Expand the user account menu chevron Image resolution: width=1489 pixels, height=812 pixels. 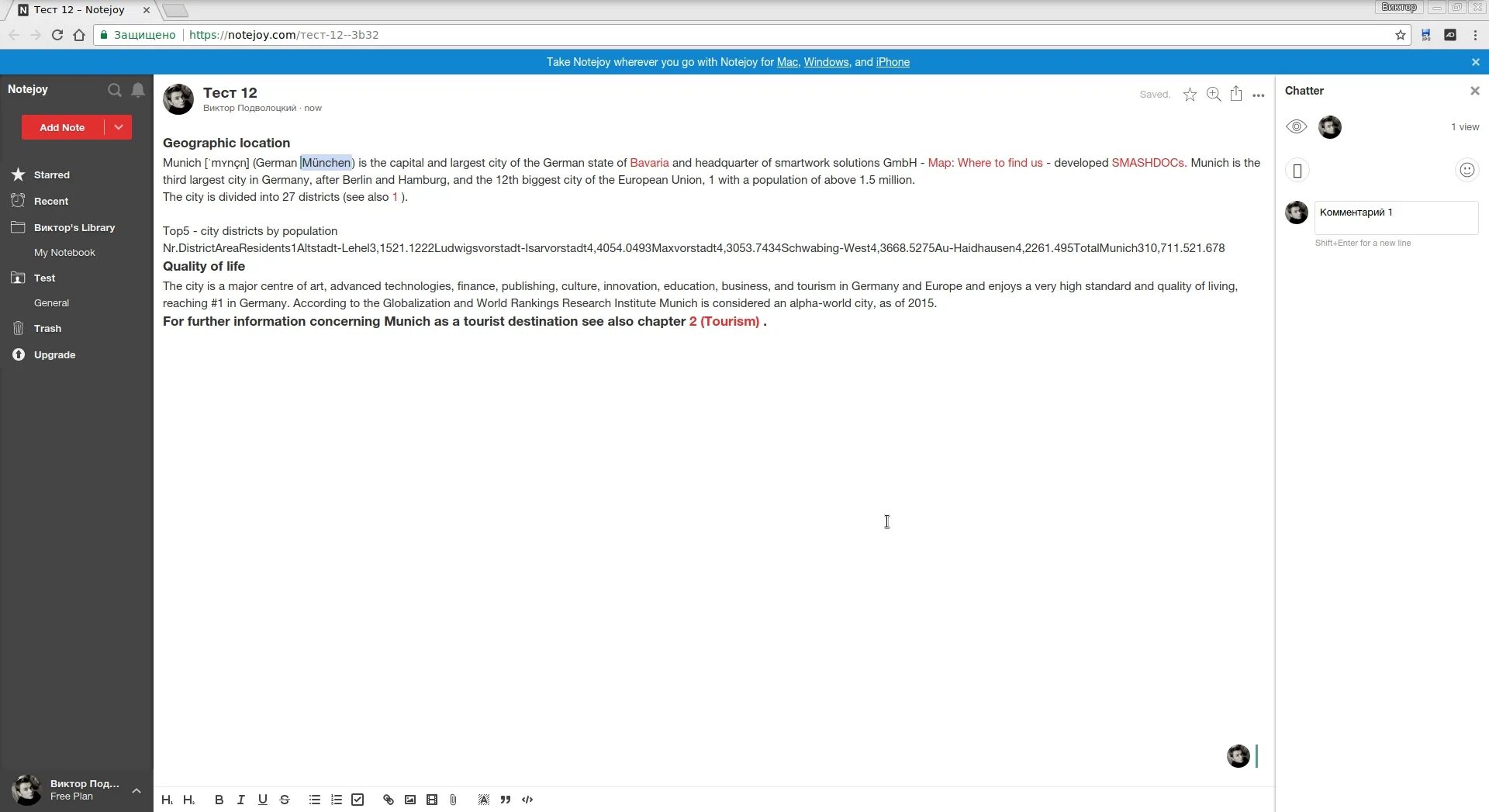(x=136, y=790)
